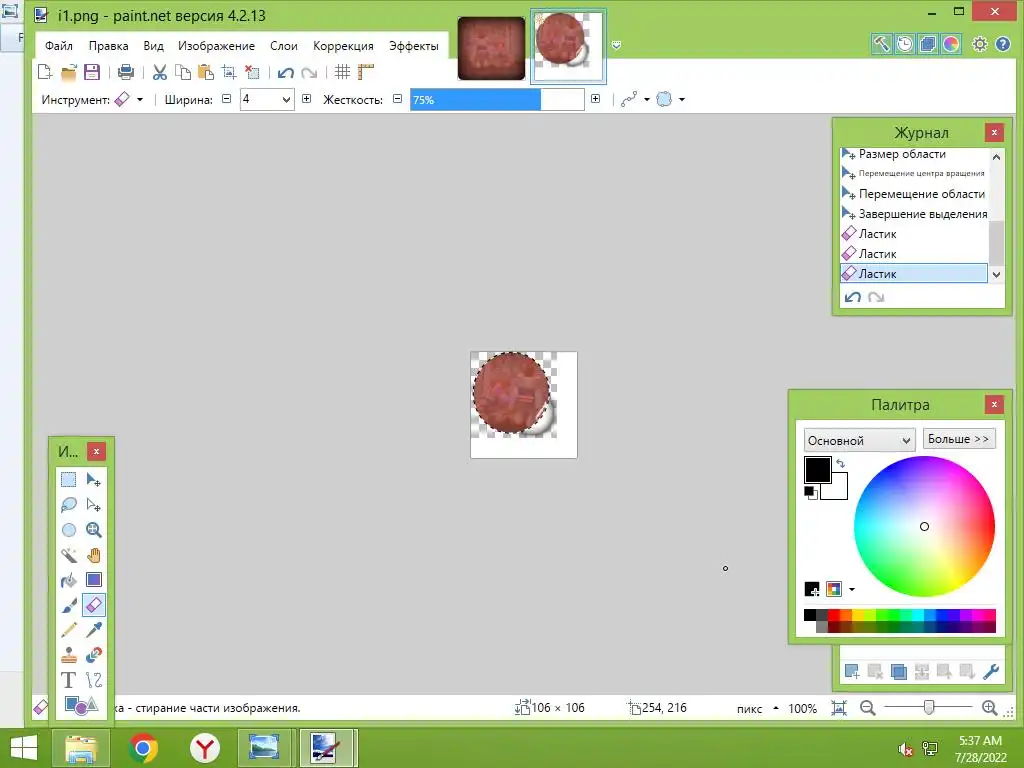The image size is (1024, 768).
Task: Click the Print icon
Action: 125,72
